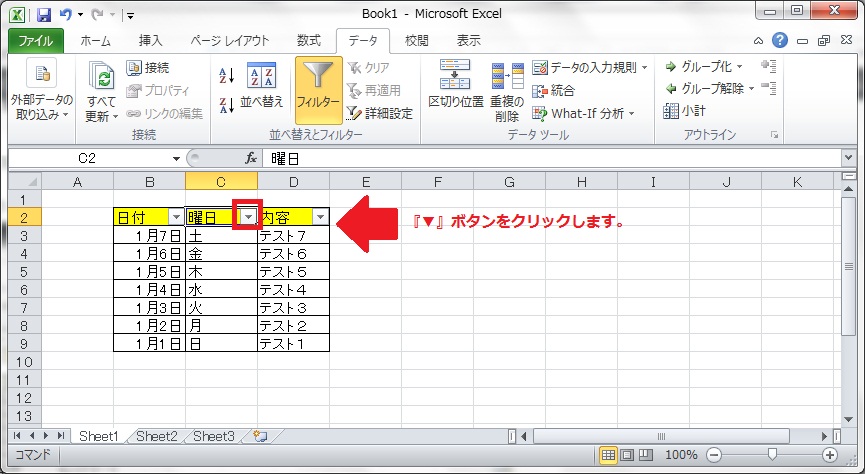Open データの入力規則 validation
Viewport: 865px width, 474px height.
[585, 67]
